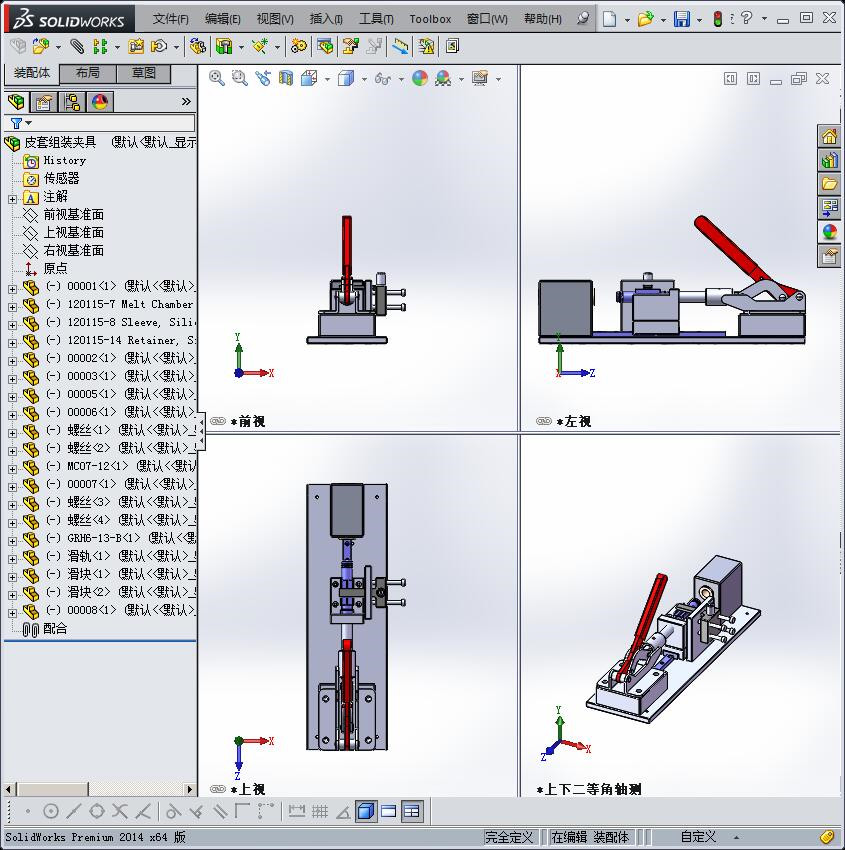Open Custom Properties task pane icon
Screen dimensions: 845x850
[x=829, y=255]
